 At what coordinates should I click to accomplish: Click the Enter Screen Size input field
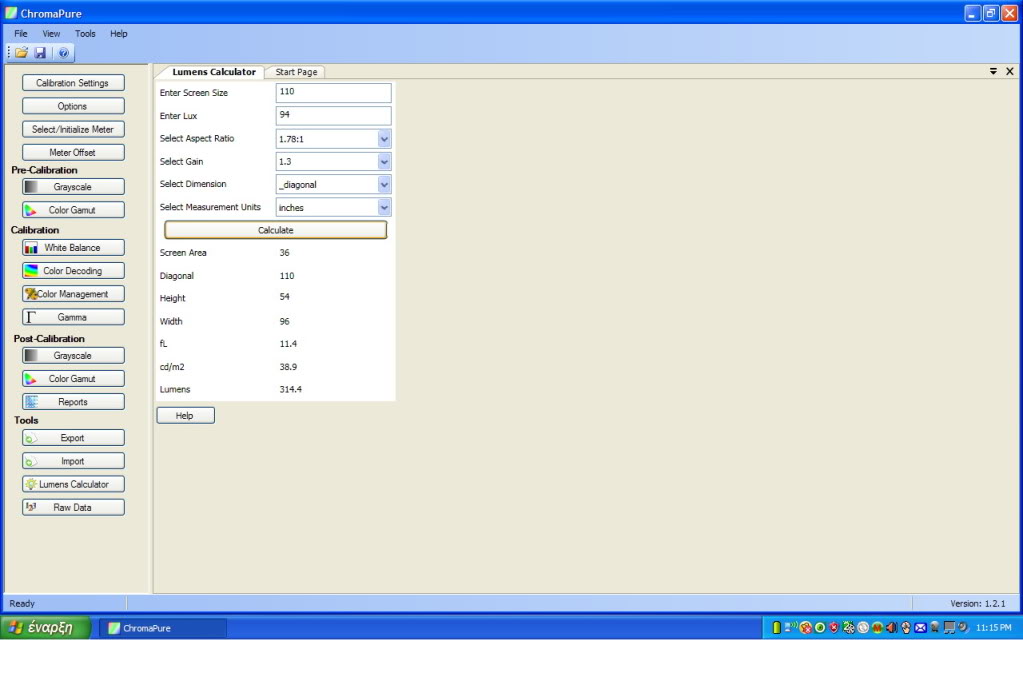(x=333, y=92)
